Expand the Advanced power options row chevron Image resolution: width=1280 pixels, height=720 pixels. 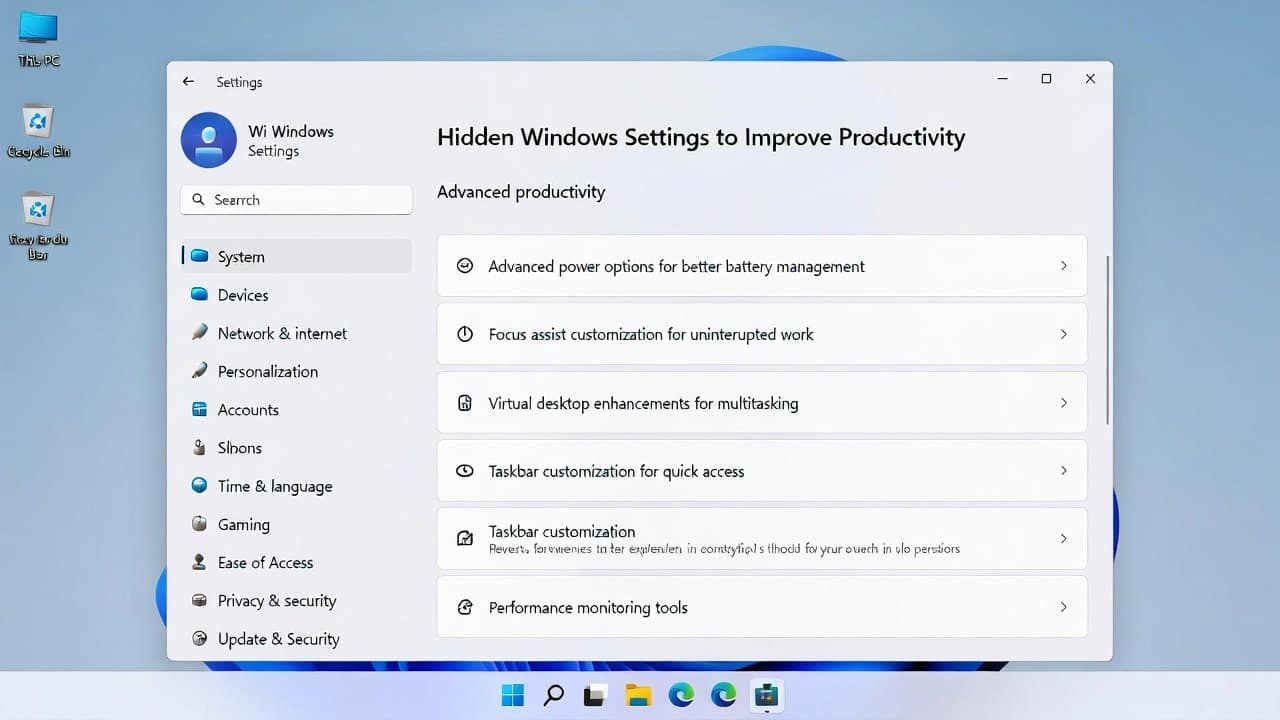pos(1063,266)
